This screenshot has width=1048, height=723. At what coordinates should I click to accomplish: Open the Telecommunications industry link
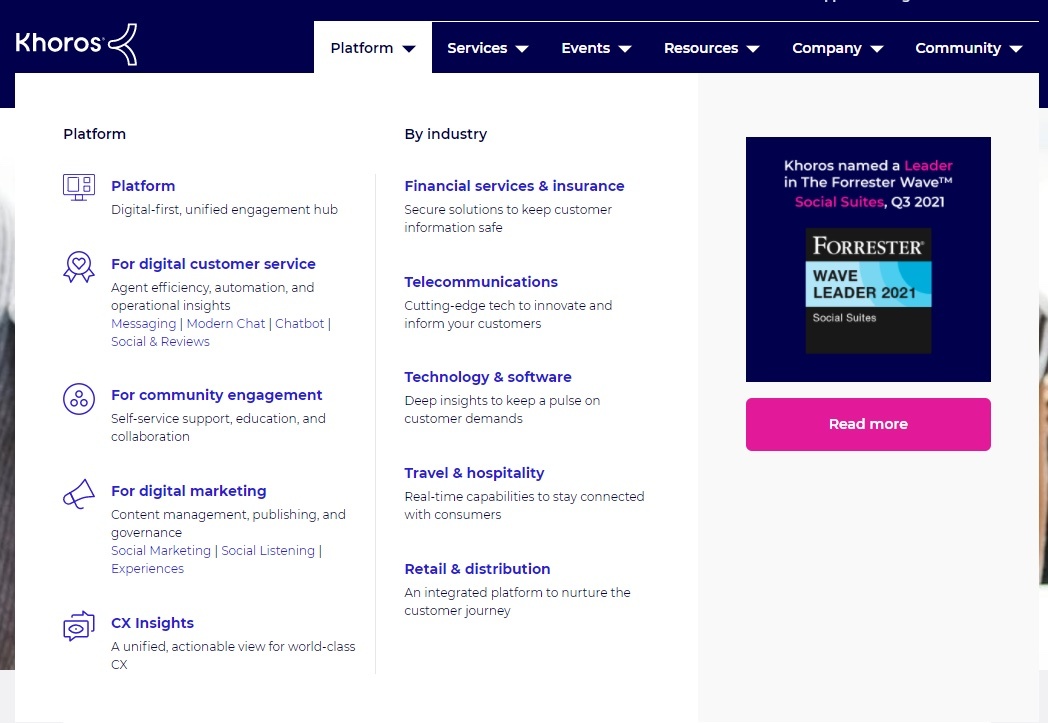coord(481,282)
